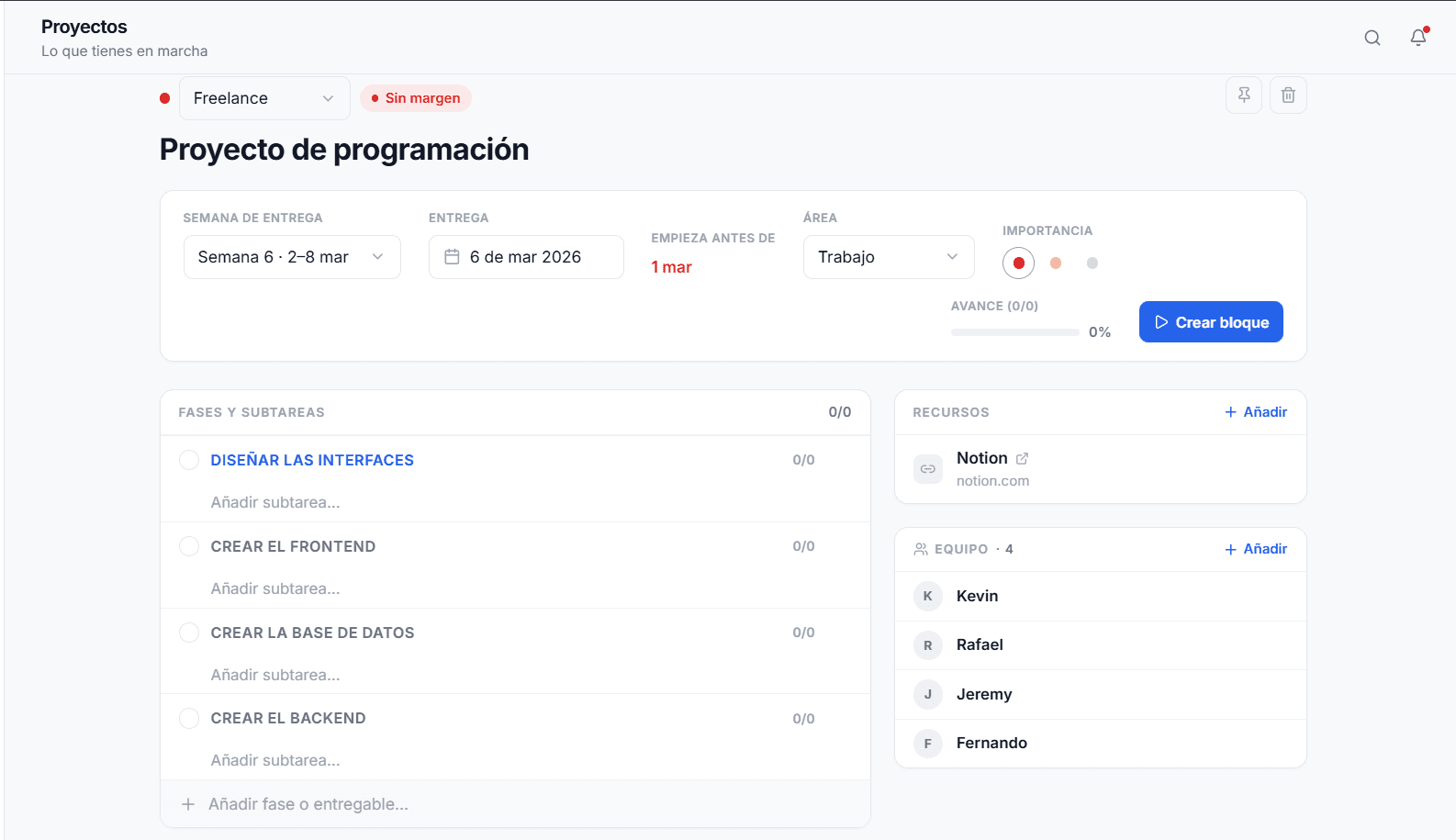Click the 0% progress value

pos(1100,332)
